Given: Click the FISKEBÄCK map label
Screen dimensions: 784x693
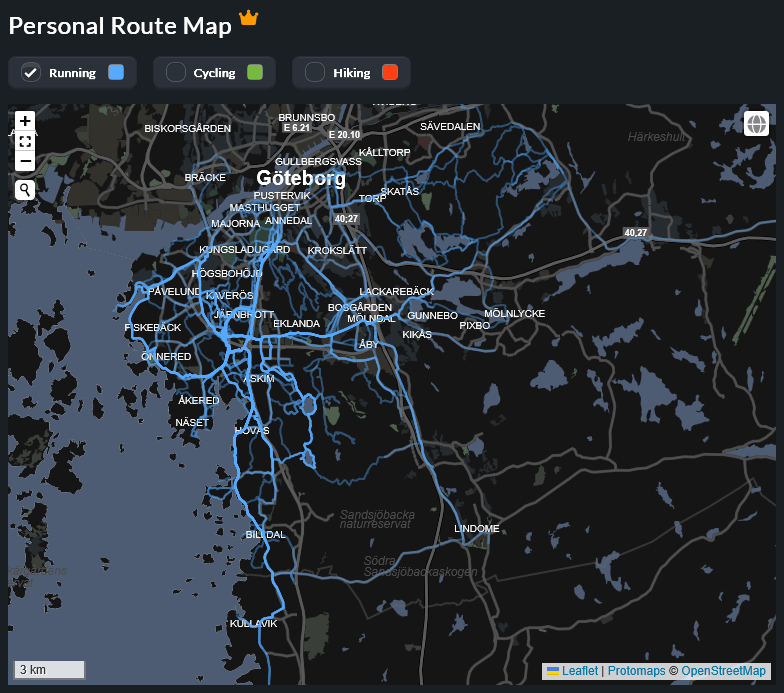Looking at the screenshot, I should [x=152, y=328].
